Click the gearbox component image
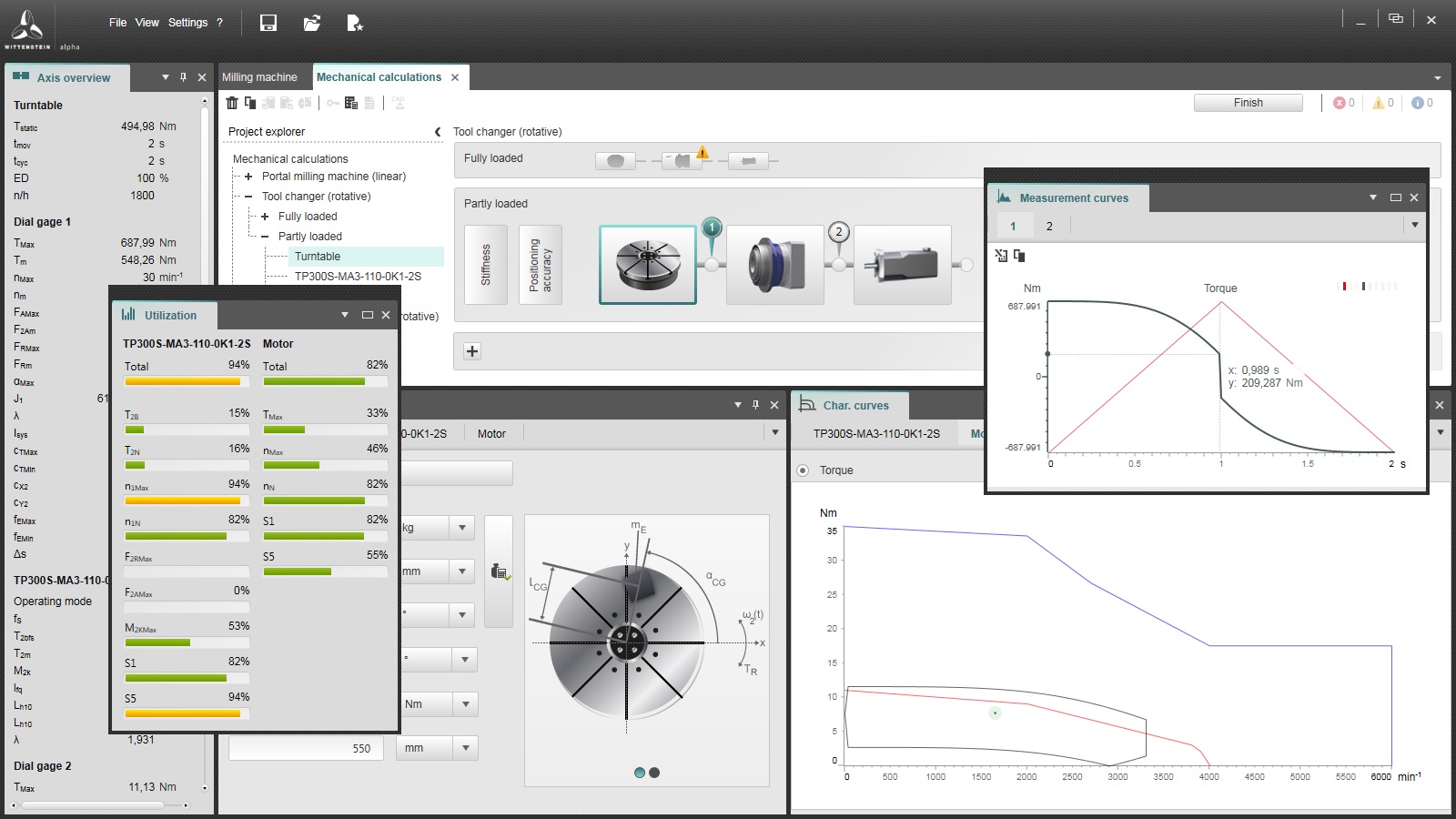This screenshot has width=1456, height=819. click(774, 265)
